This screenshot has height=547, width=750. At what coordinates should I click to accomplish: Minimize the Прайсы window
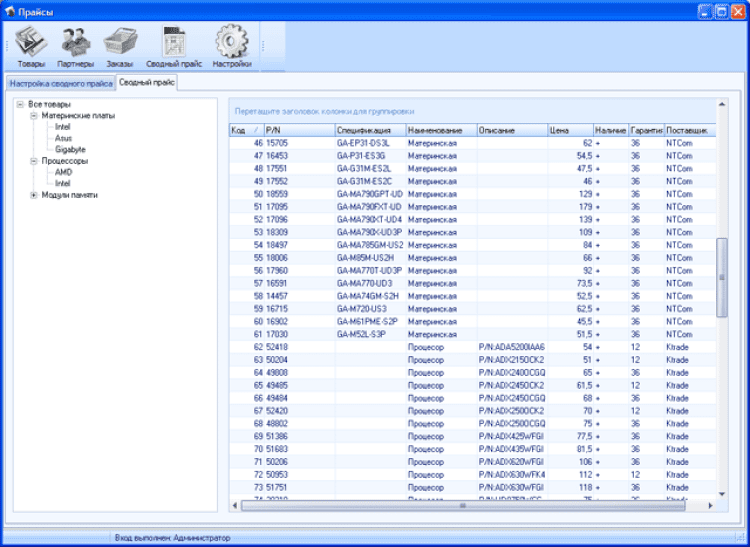[x=705, y=12]
